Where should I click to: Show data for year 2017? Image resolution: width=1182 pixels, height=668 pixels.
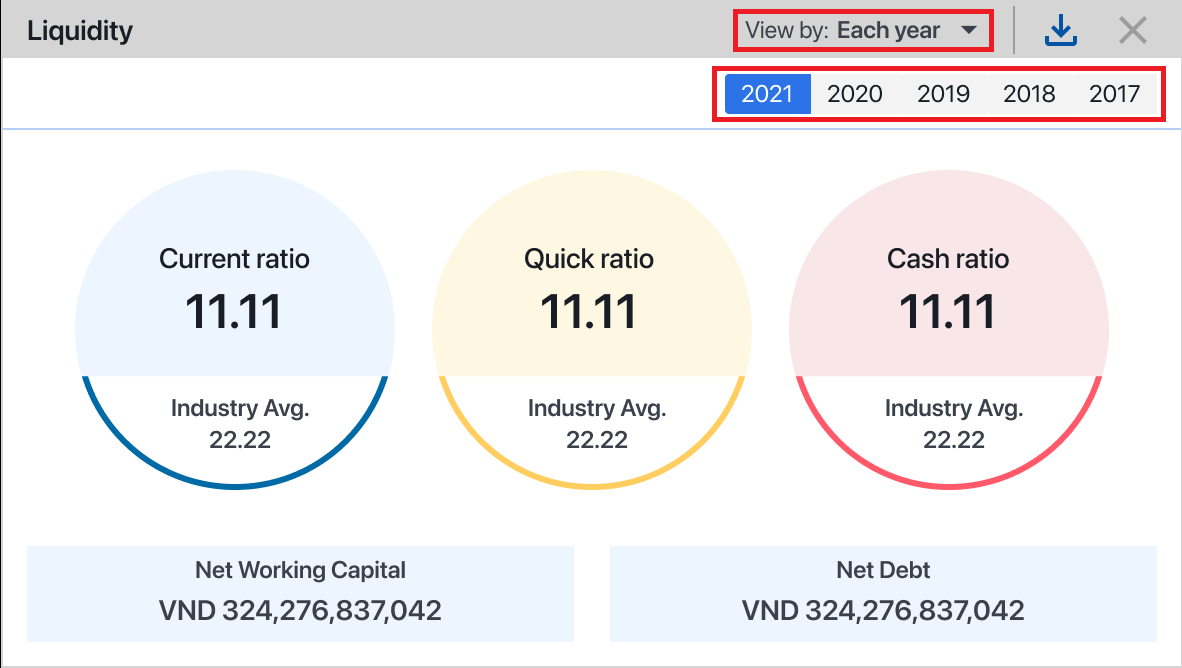coord(1115,94)
